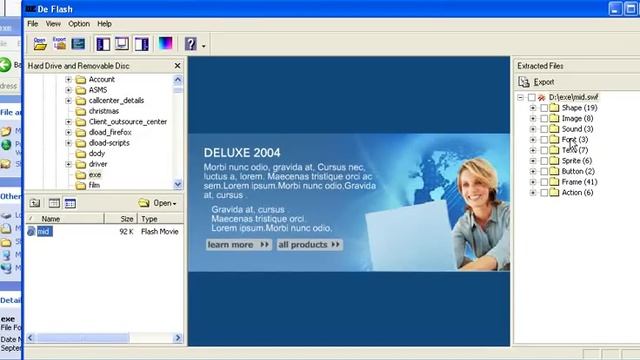This screenshot has height=360, width=640.
Task: Expand the ASMS folder node
Action: pos(69,90)
